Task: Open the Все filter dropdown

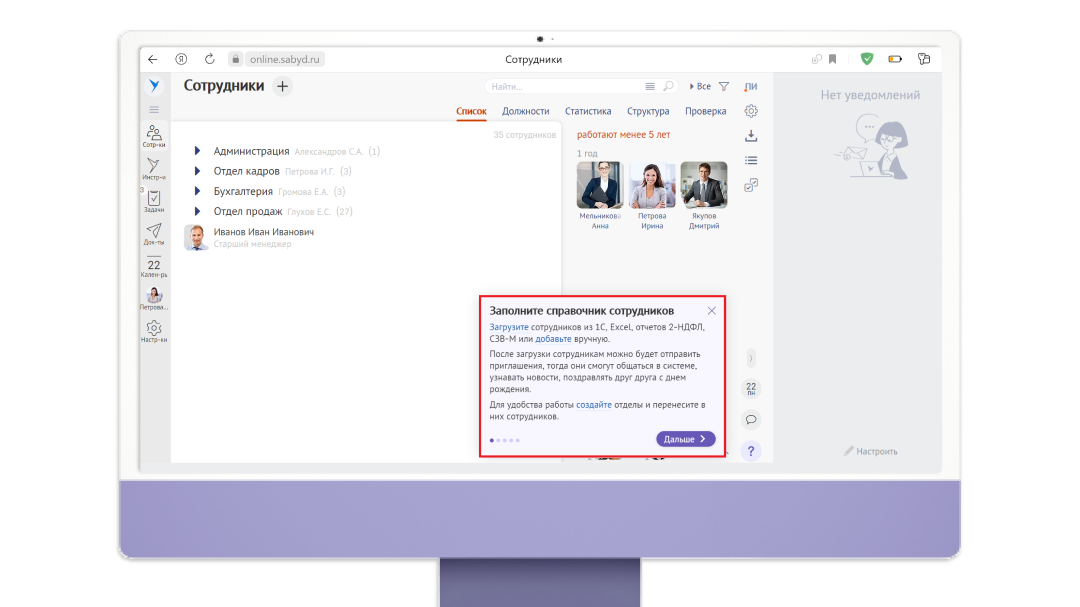Action: pyautogui.click(x=700, y=87)
